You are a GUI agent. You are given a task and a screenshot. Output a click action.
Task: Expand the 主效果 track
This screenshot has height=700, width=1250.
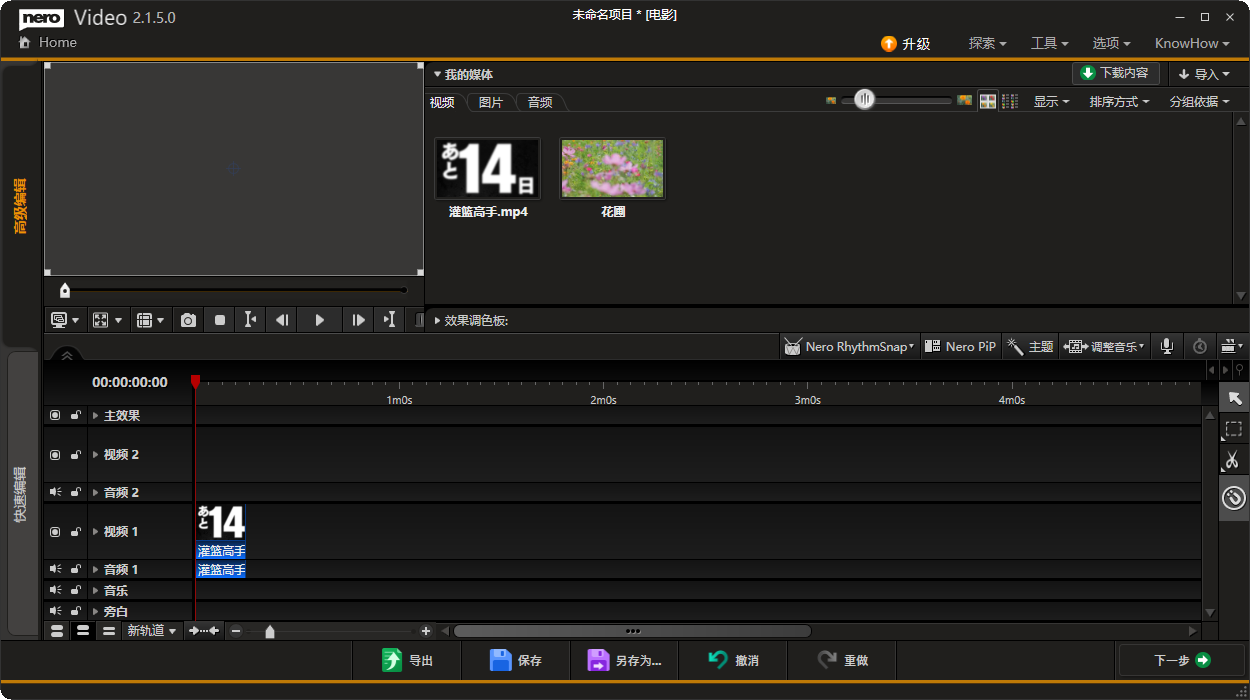pyautogui.click(x=96, y=415)
